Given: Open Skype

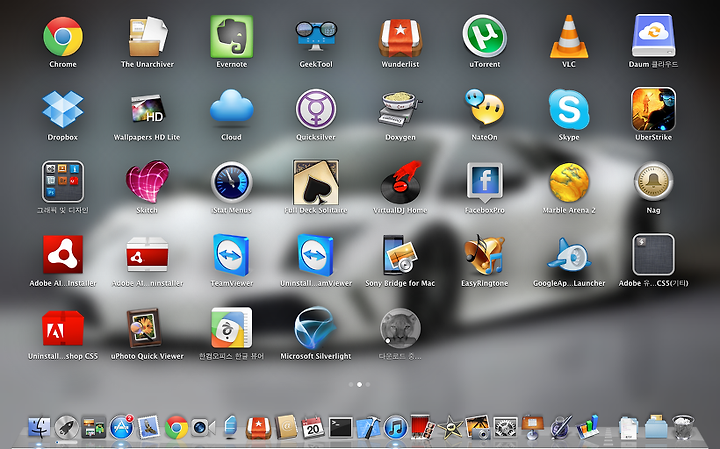Looking at the screenshot, I should [x=569, y=109].
